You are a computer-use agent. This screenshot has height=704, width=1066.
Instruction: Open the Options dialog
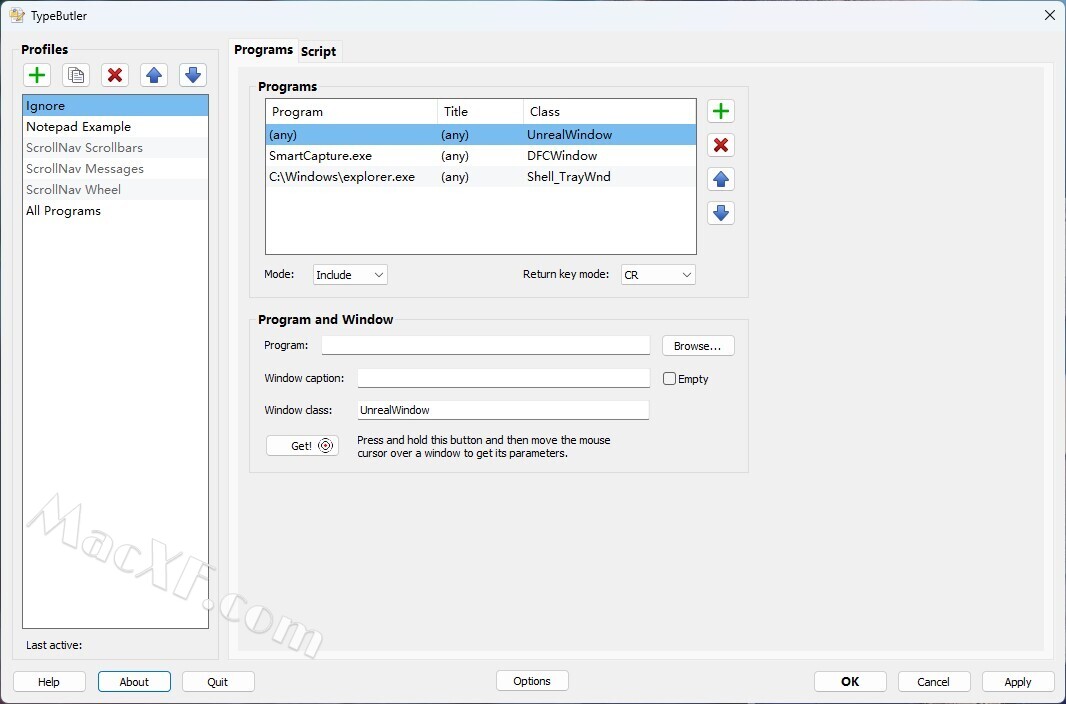tap(532, 681)
